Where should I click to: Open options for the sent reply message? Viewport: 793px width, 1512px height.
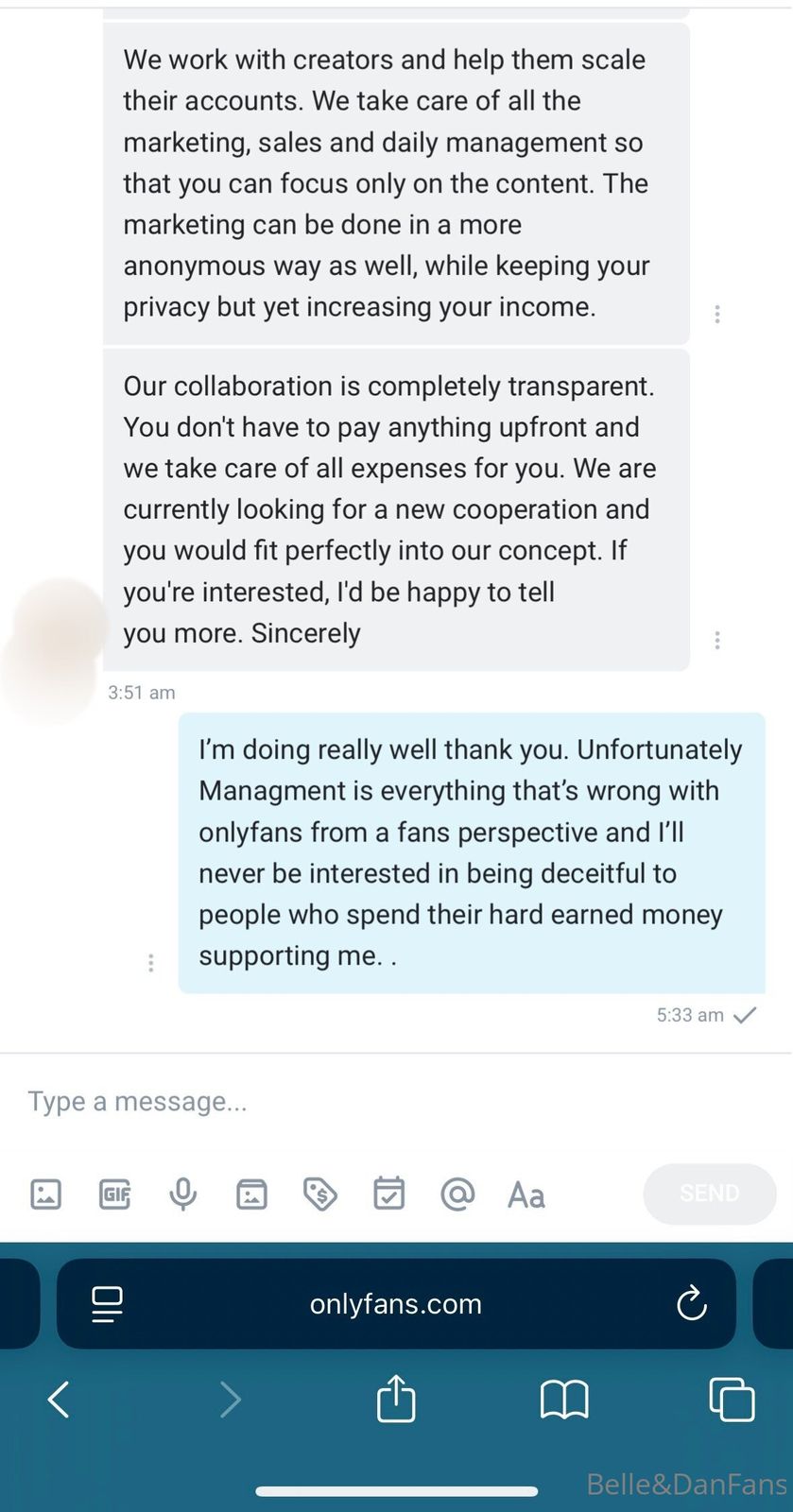[151, 963]
